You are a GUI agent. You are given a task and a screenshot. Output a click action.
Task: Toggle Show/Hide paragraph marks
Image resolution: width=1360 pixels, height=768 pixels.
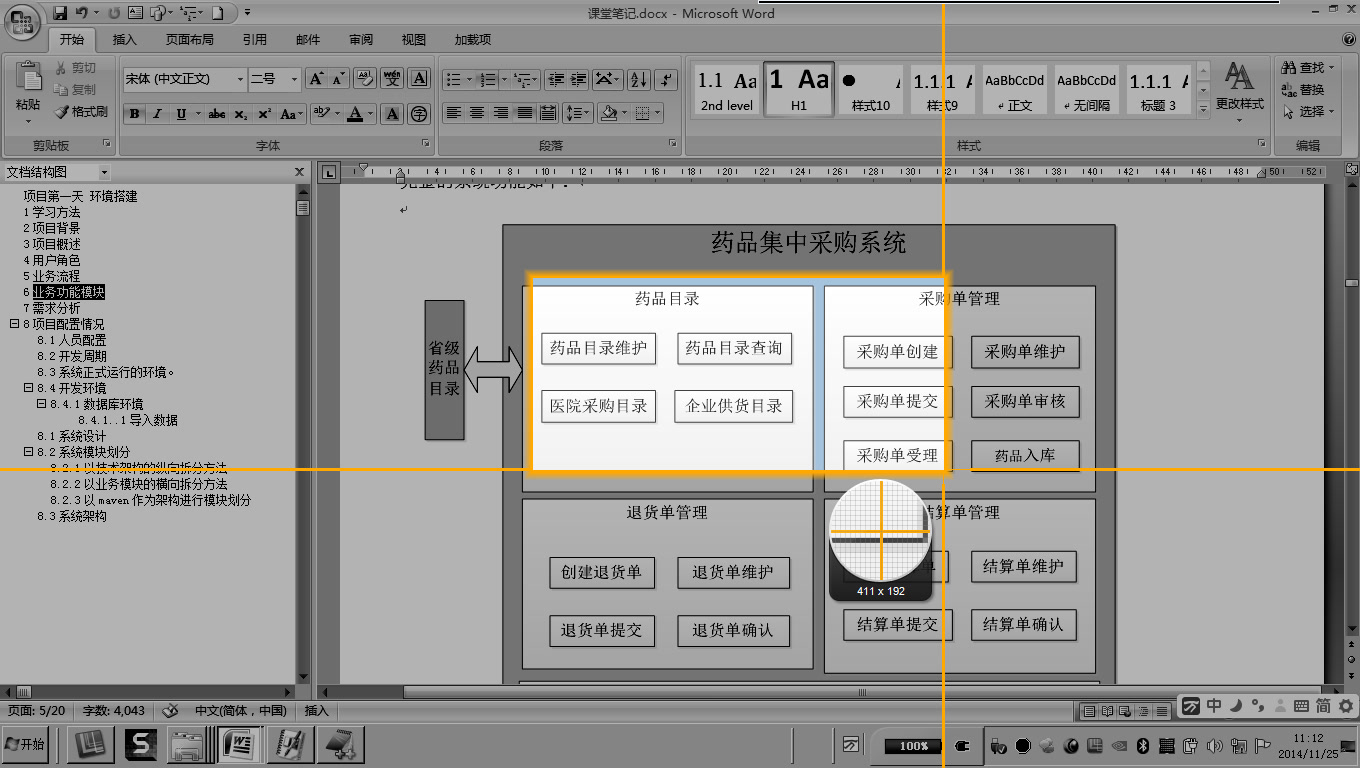pos(667,79)
